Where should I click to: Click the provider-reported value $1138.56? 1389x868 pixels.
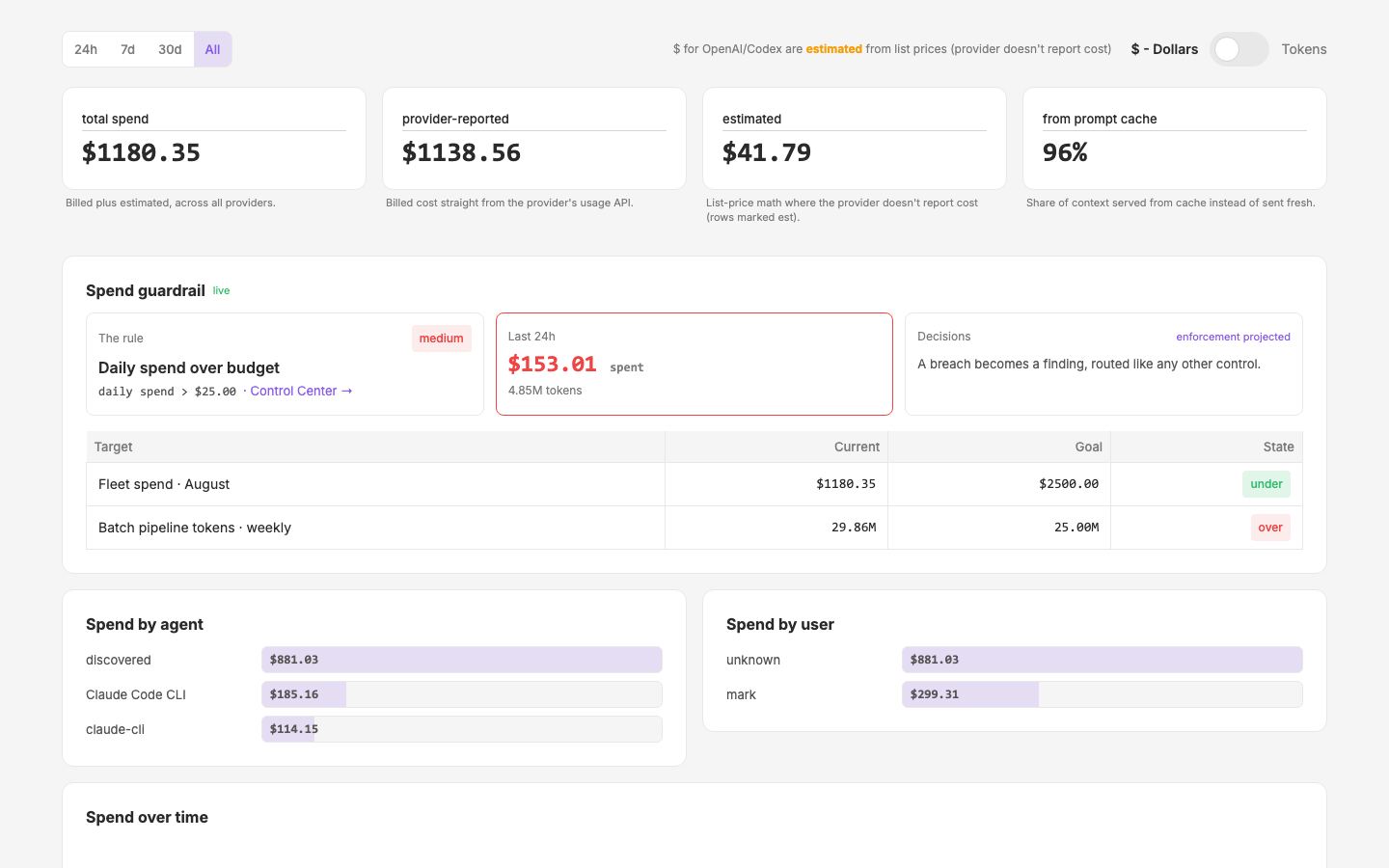coord(461,152)
